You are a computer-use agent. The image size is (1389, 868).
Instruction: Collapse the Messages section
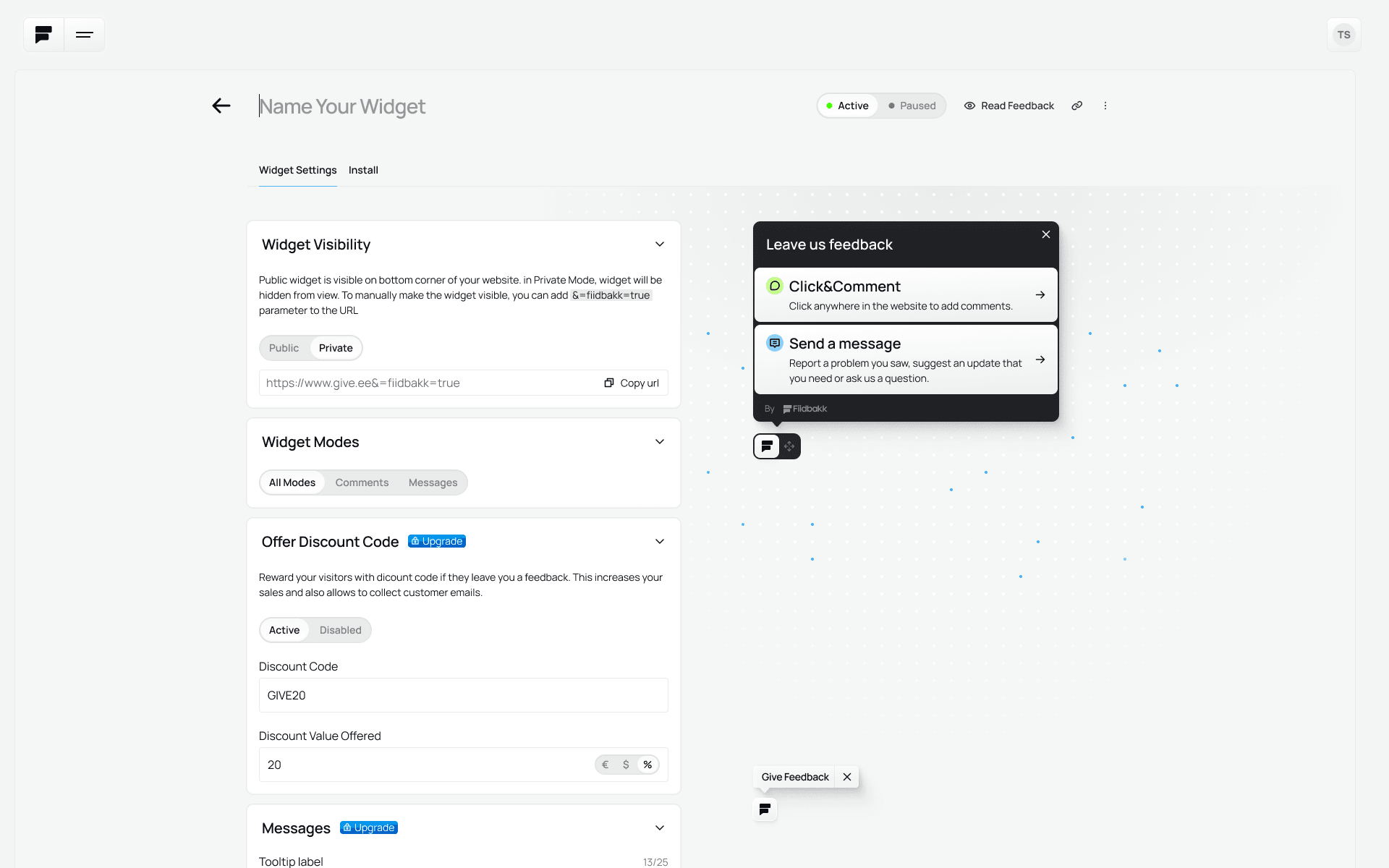coord(659,827)
